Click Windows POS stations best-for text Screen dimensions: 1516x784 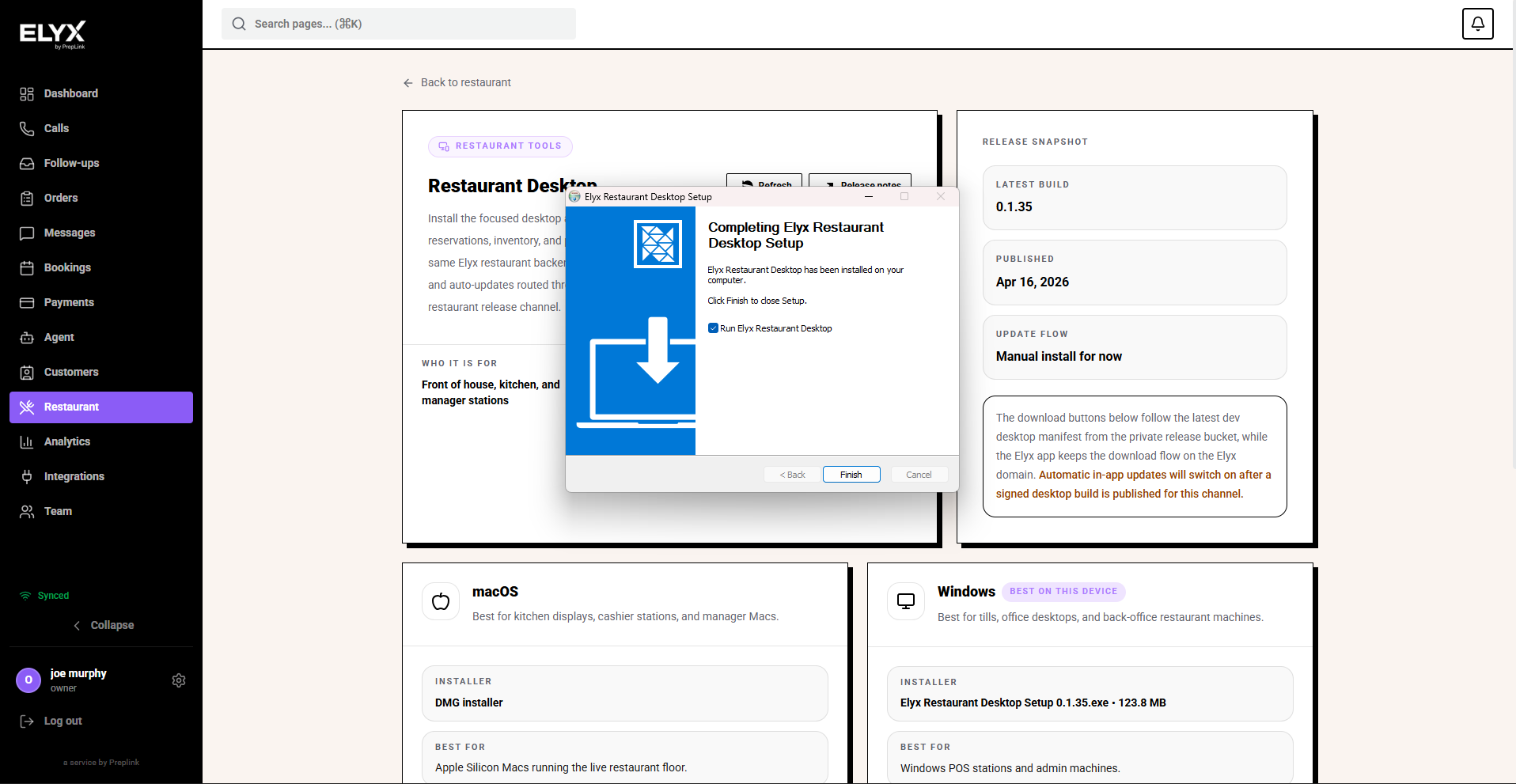1010,769
